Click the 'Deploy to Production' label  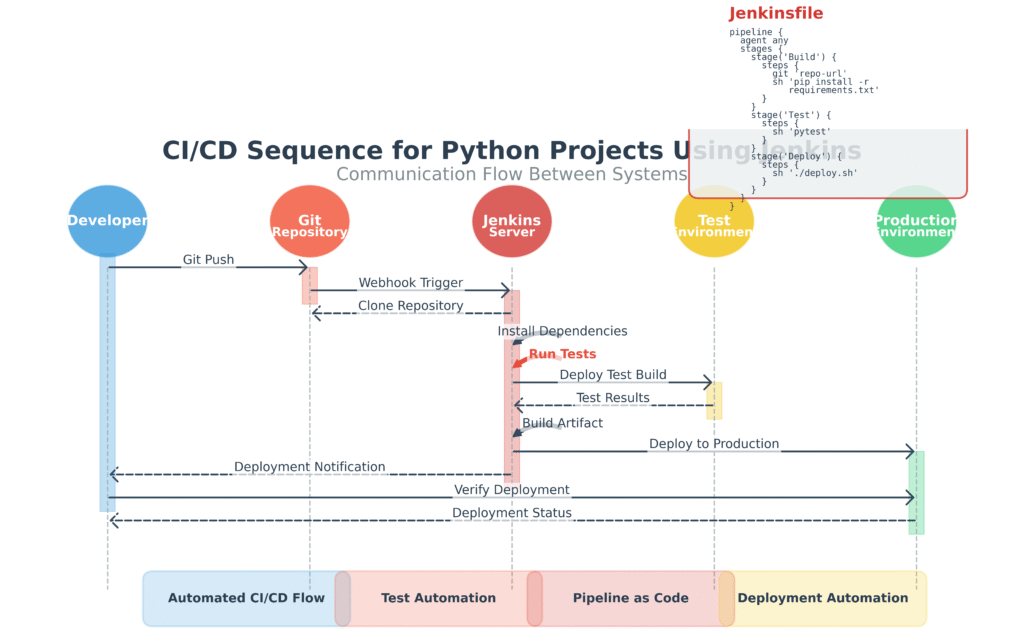[x=714, y=444]
